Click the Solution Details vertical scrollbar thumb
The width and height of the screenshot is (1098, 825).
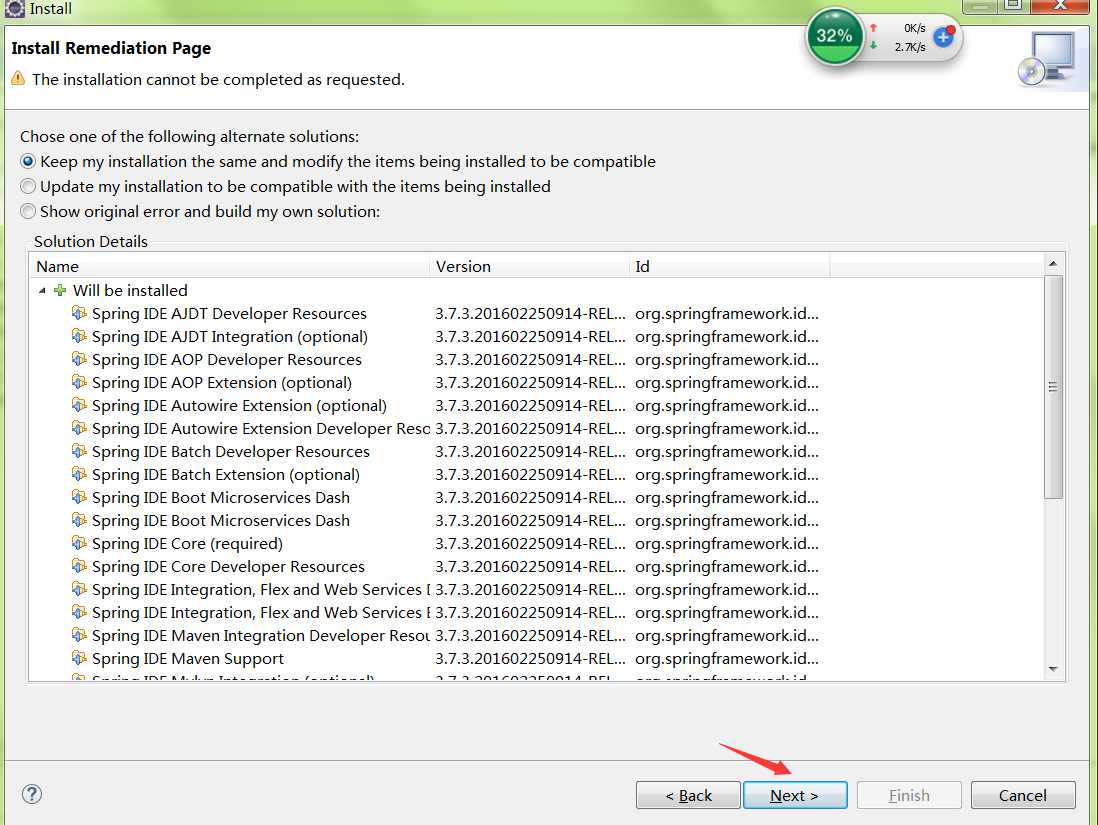click(1052, 387)
